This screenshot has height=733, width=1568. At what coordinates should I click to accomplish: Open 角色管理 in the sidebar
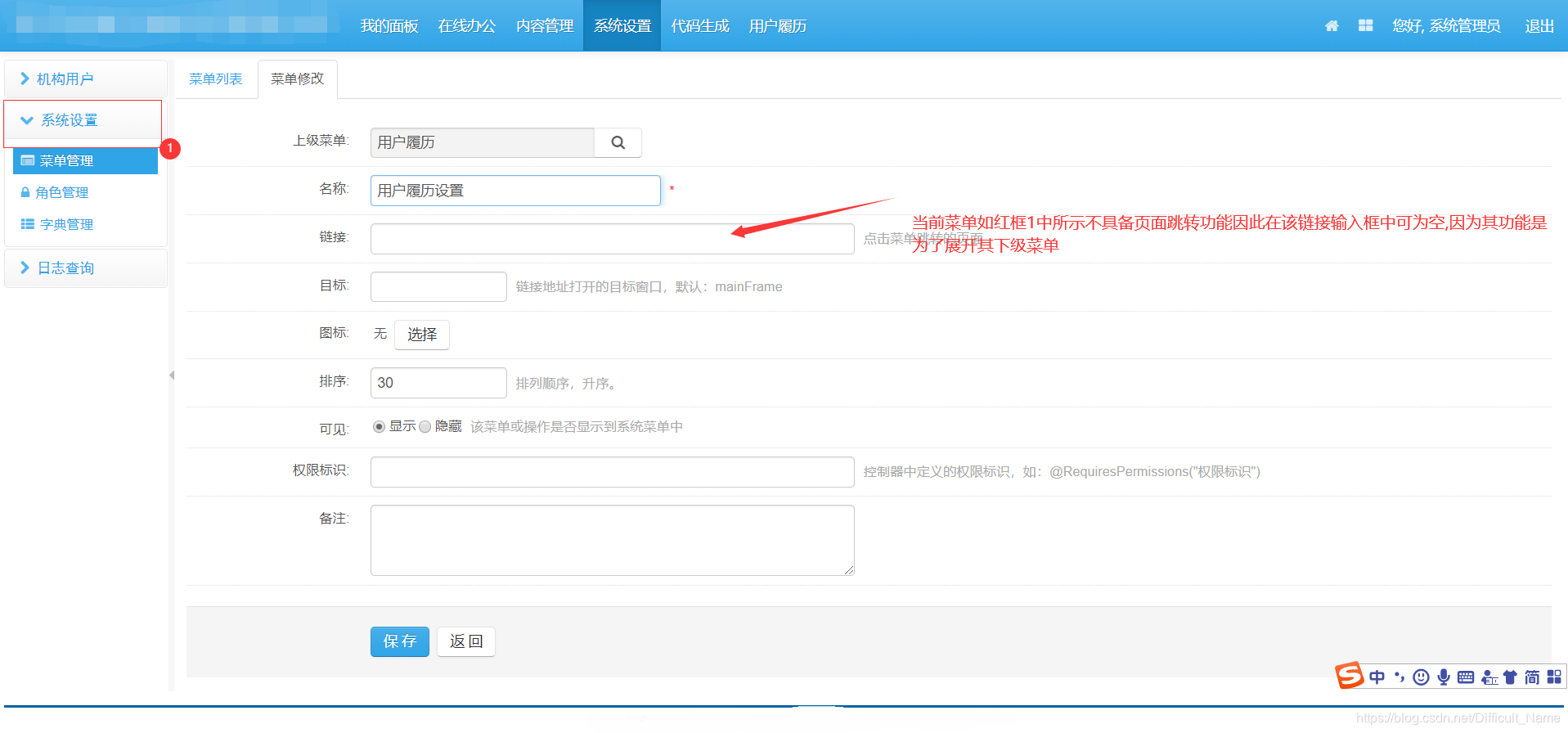click(x=62, y=192)
